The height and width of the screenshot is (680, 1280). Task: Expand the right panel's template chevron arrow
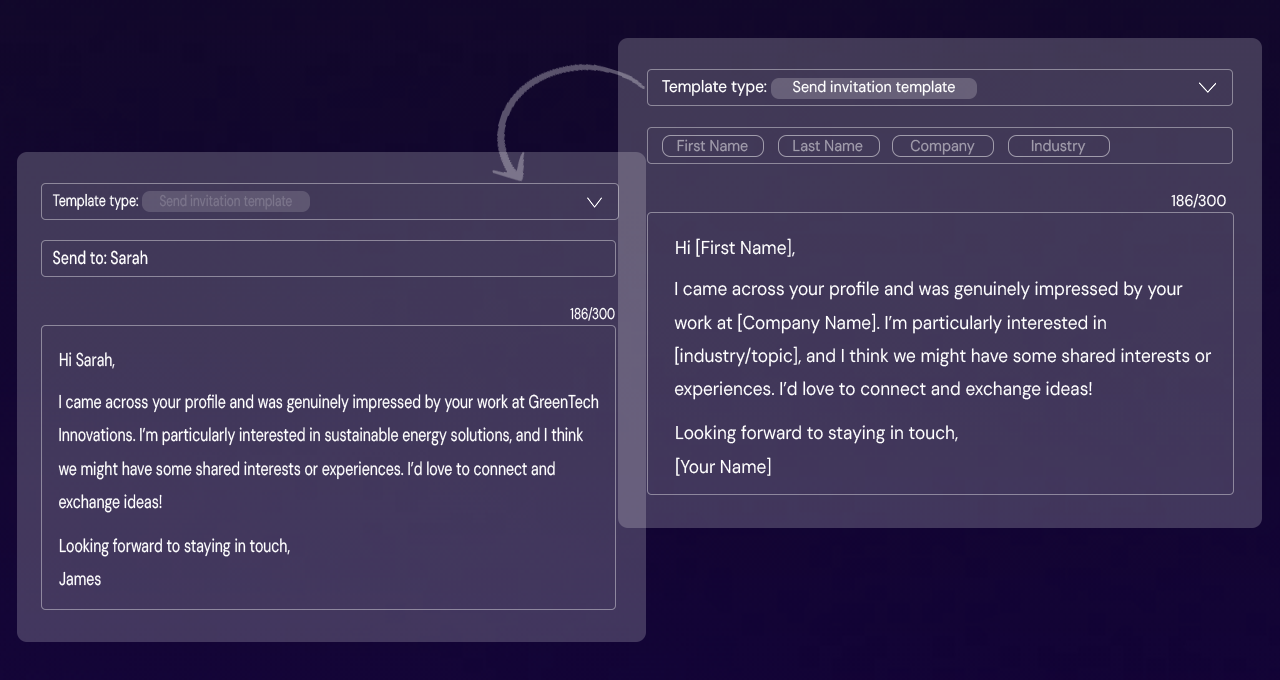[1207, 87]
